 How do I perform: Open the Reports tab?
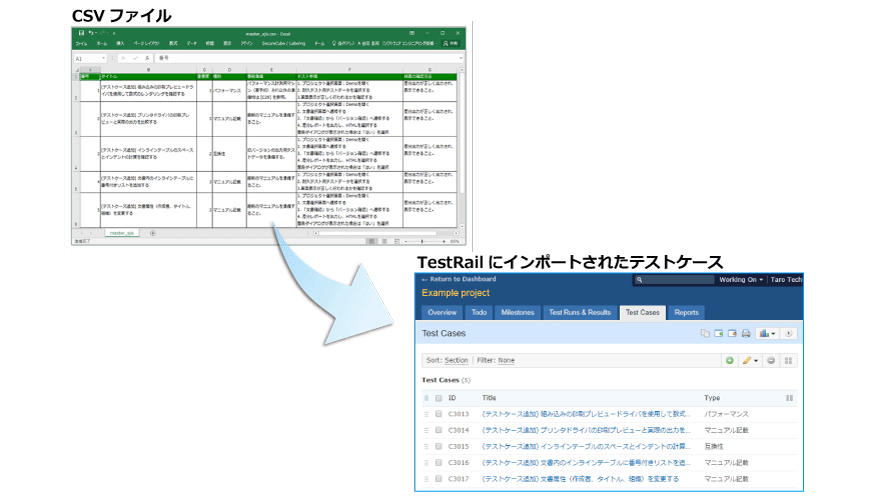point(686,312)
